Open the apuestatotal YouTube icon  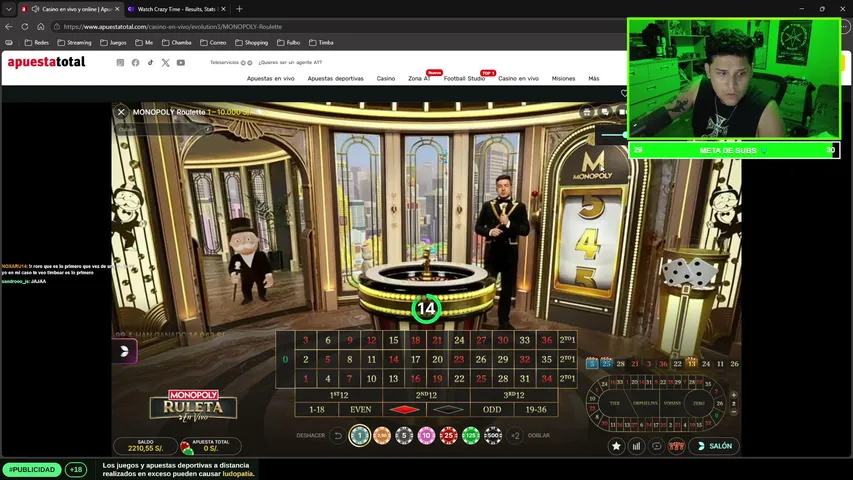(181, 63)
